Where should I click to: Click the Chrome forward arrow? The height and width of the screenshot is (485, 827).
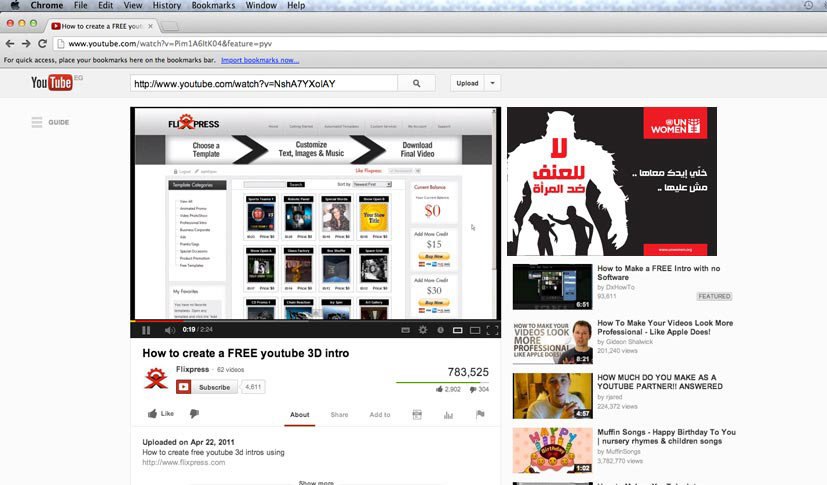(26, 44)
